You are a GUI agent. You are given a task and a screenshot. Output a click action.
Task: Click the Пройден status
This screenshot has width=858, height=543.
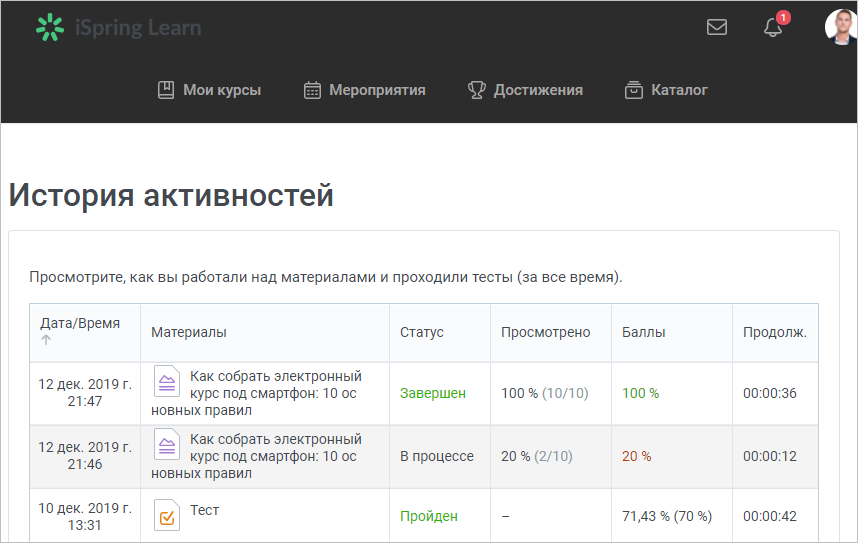click(x=428, y=516)
